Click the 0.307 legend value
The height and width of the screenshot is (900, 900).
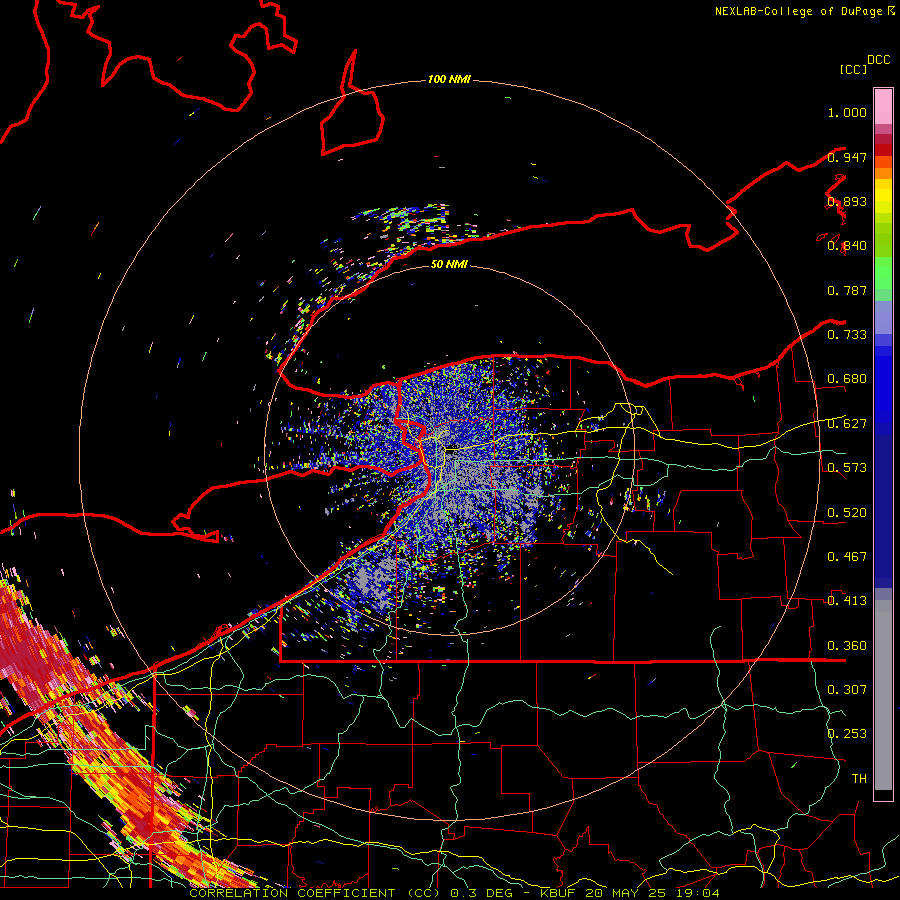847,690
